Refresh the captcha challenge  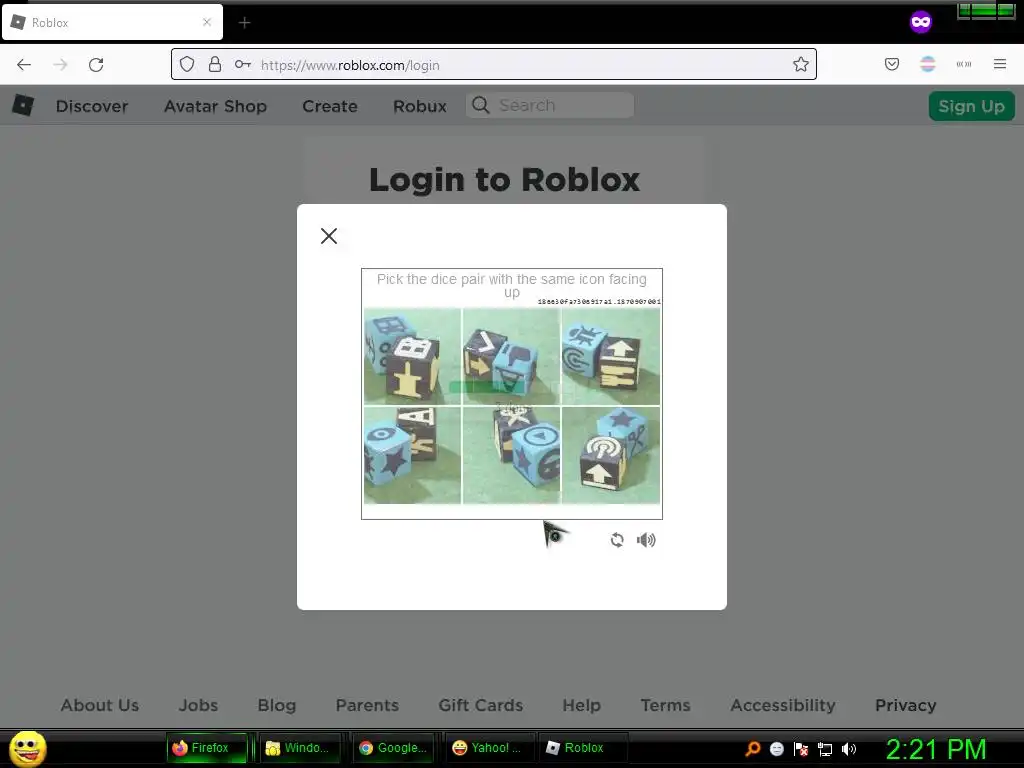pyautogui.click(x=617, y=540)
